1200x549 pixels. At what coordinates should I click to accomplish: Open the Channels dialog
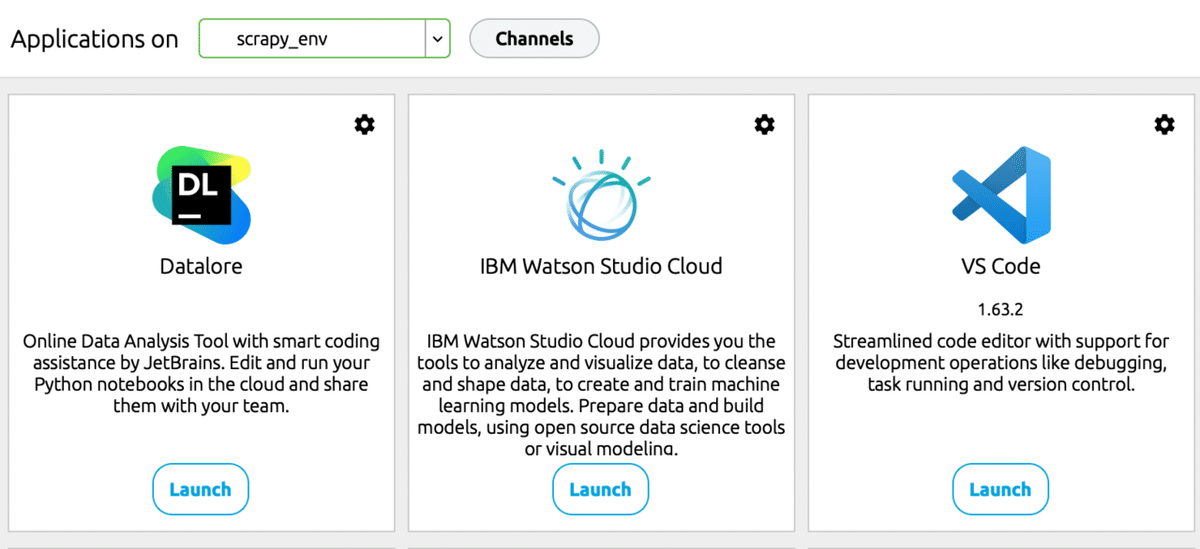(x=534, y=39)
